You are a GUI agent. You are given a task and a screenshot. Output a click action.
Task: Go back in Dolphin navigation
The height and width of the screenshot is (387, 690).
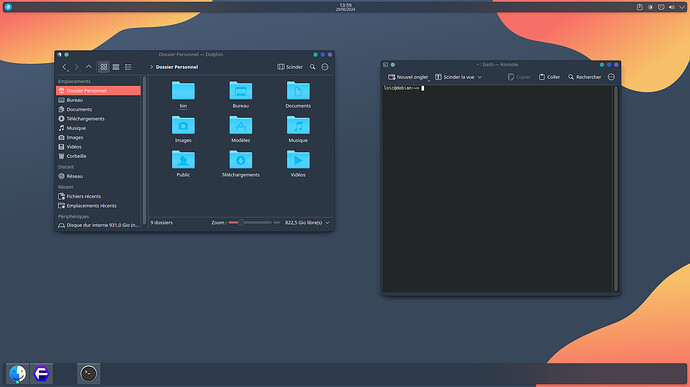point(65,67)
